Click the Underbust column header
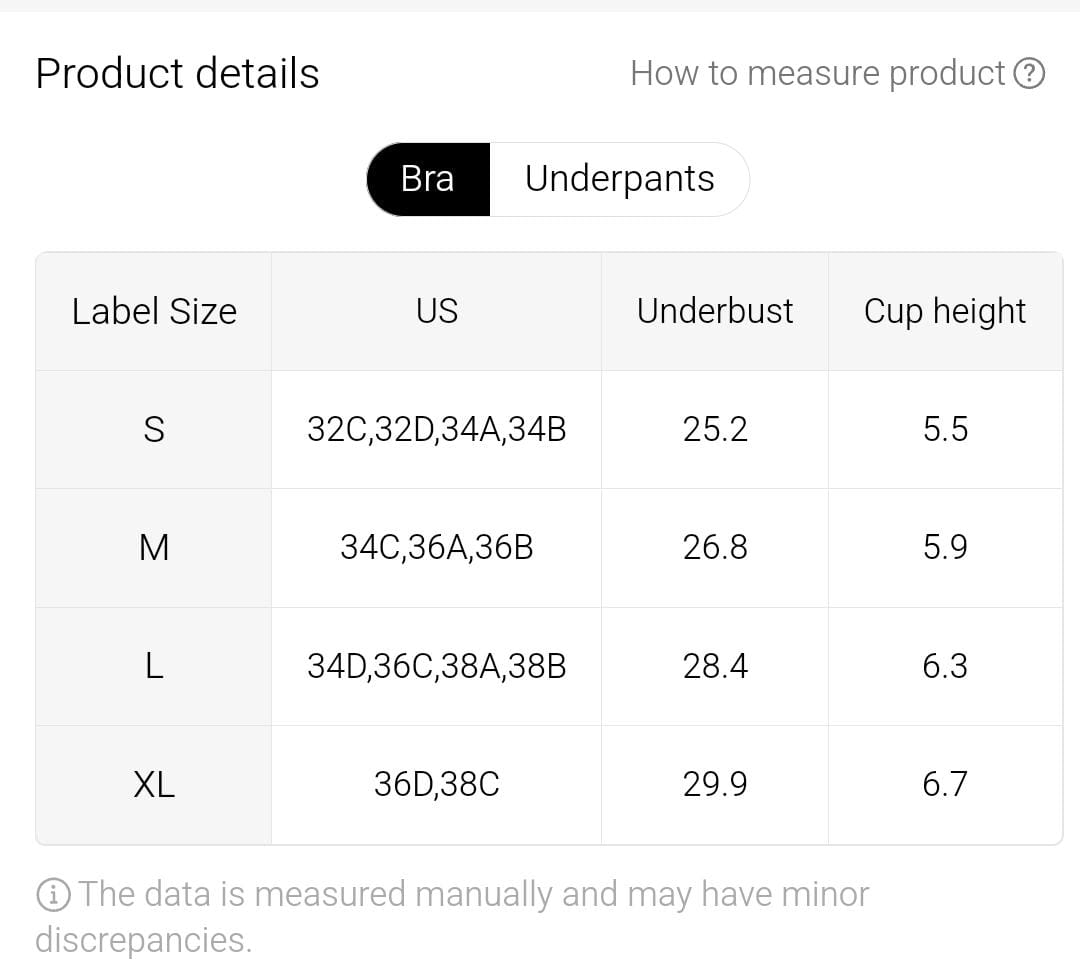The width and height of the screenshot is (1080, 980). point(715,311)
